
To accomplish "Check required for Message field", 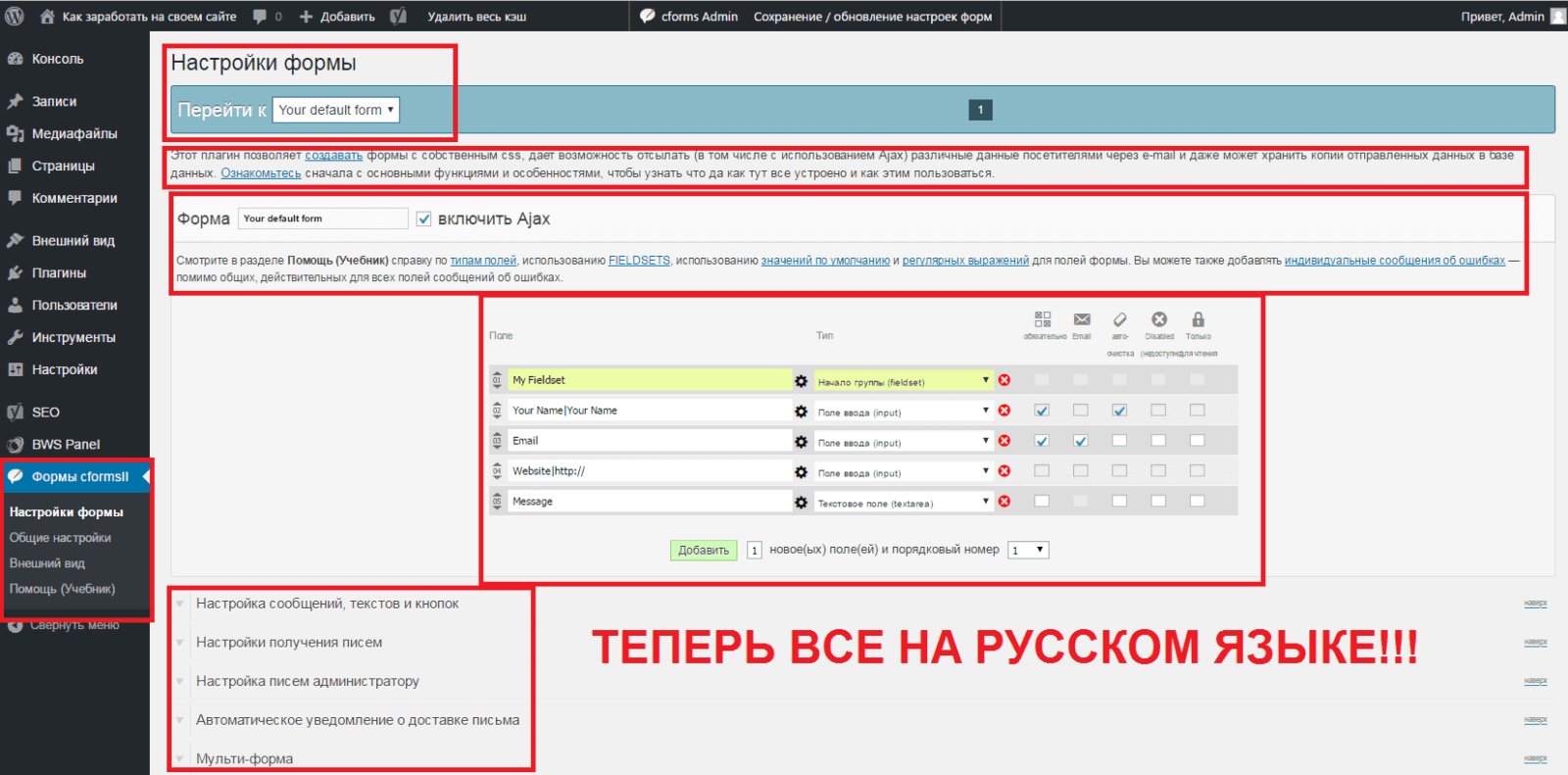I will 1042,501.
